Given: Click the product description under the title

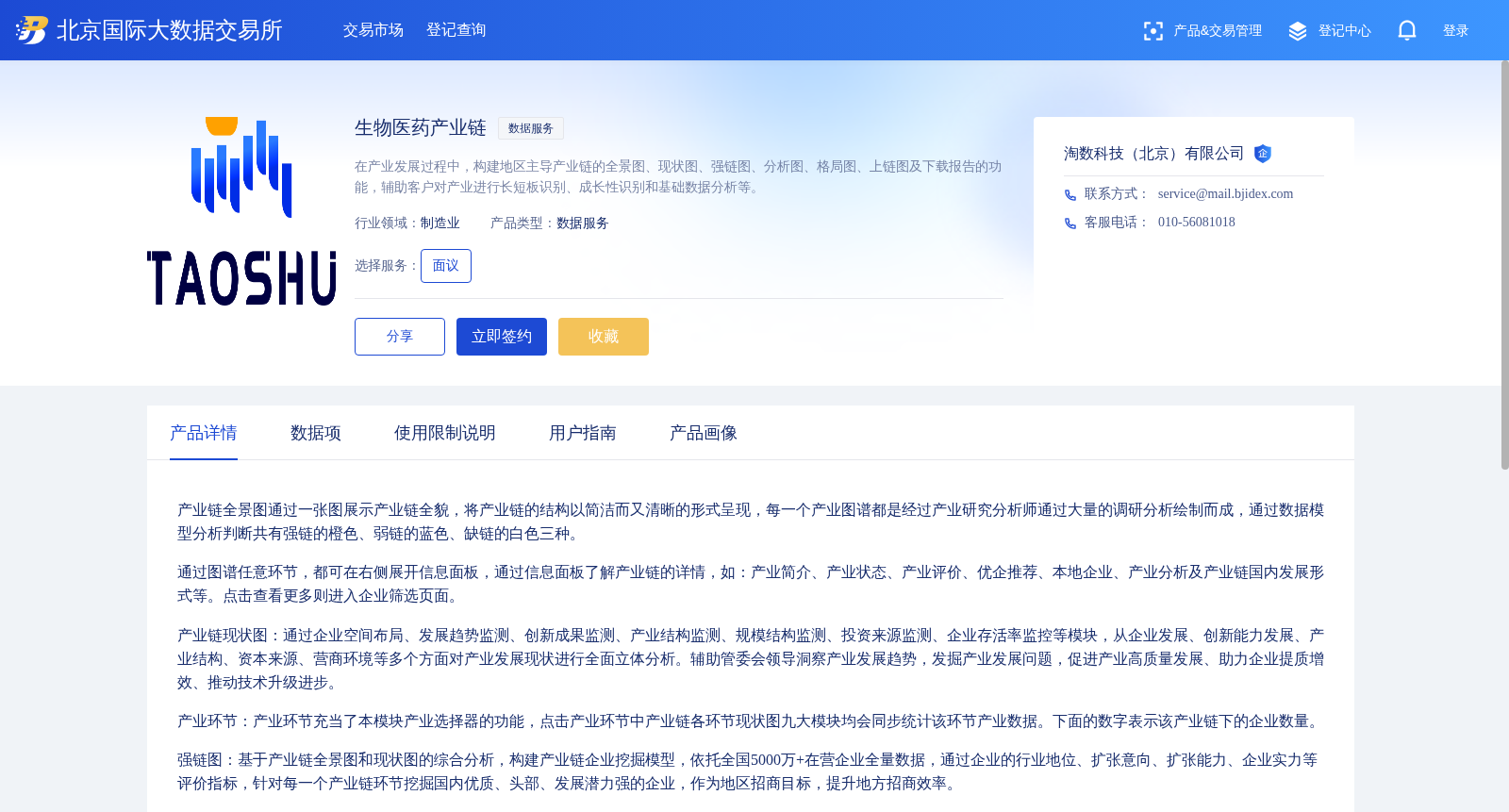Looking at the screenshot, I should click(678, 176).
